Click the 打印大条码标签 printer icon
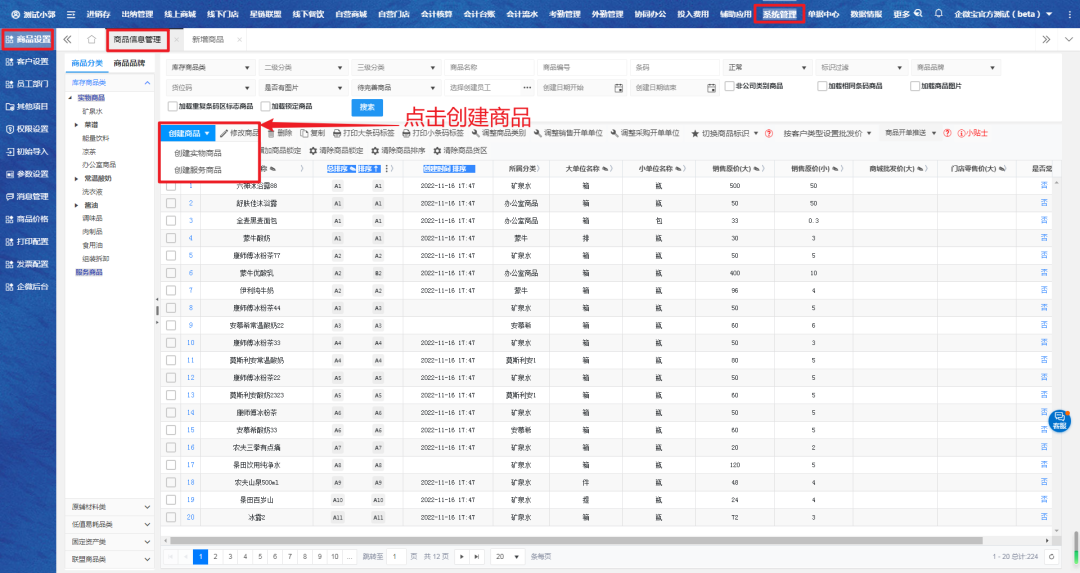Image resolution: width=1080 pixels, height=573 pixels. [337, 133]
